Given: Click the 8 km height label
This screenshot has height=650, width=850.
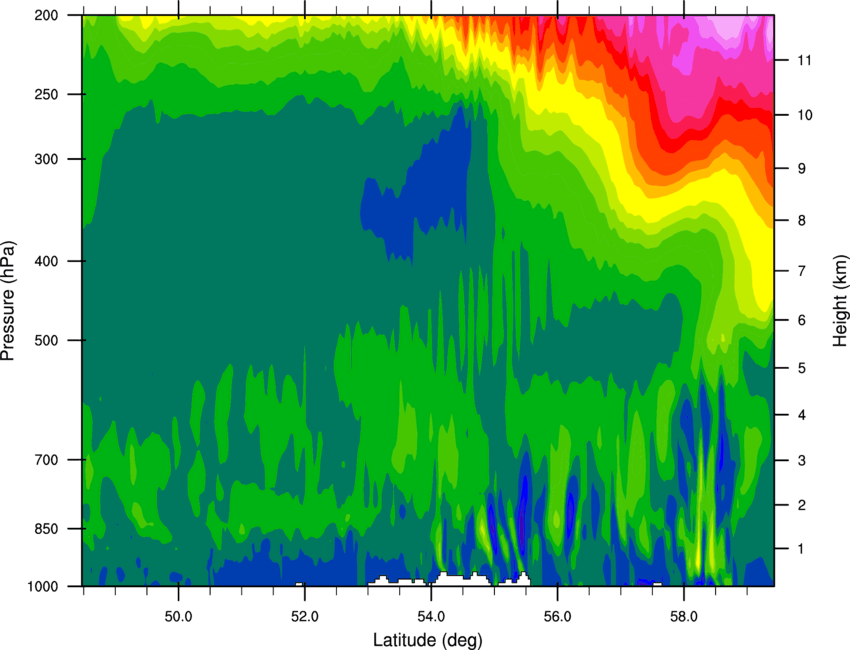Looking at the screenshot, I should [x=802, y=221].
